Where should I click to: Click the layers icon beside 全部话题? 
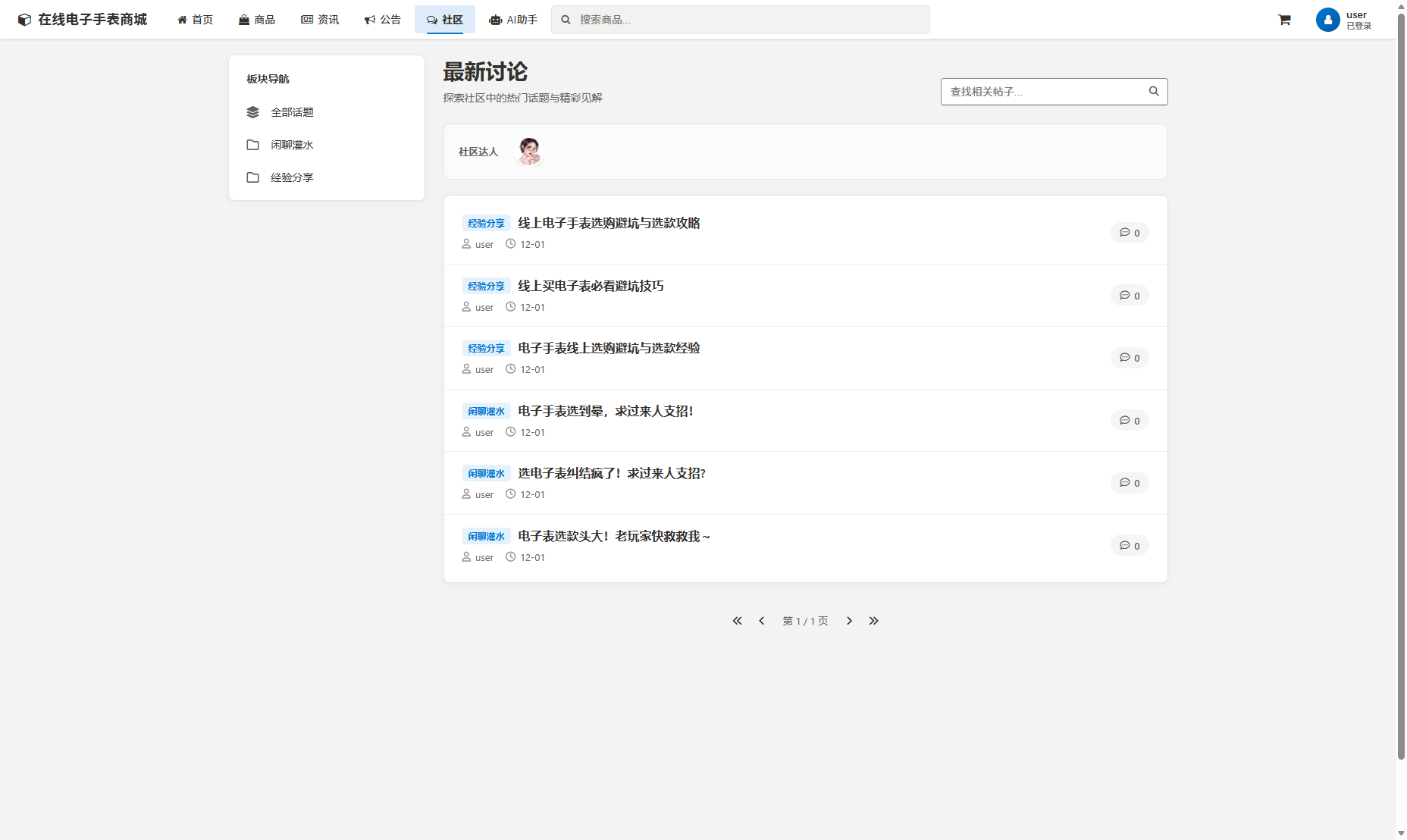tap(252, 111)
